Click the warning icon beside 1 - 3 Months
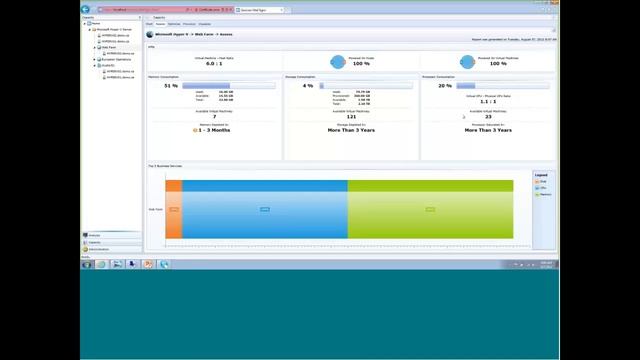 195,130
